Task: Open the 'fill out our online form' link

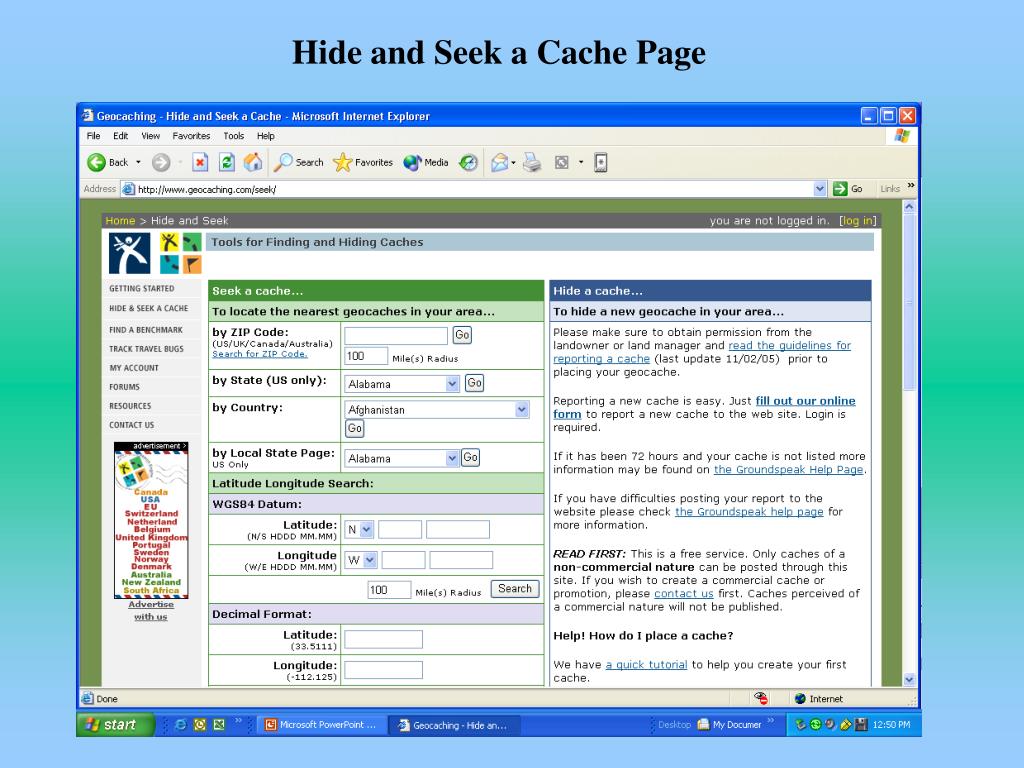Action: point(704,408)
